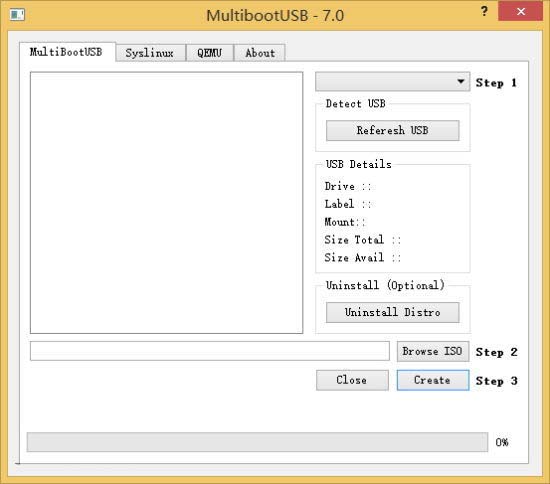Click the MultibootUSB app icon in title bar
The height and width of the screenshot is (484, 550).
click(17, 15)
